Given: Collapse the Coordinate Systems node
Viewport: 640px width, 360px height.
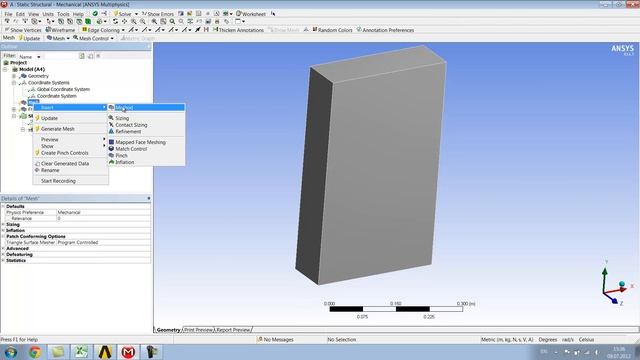Looking at the screenshot, I should (14, 82).
